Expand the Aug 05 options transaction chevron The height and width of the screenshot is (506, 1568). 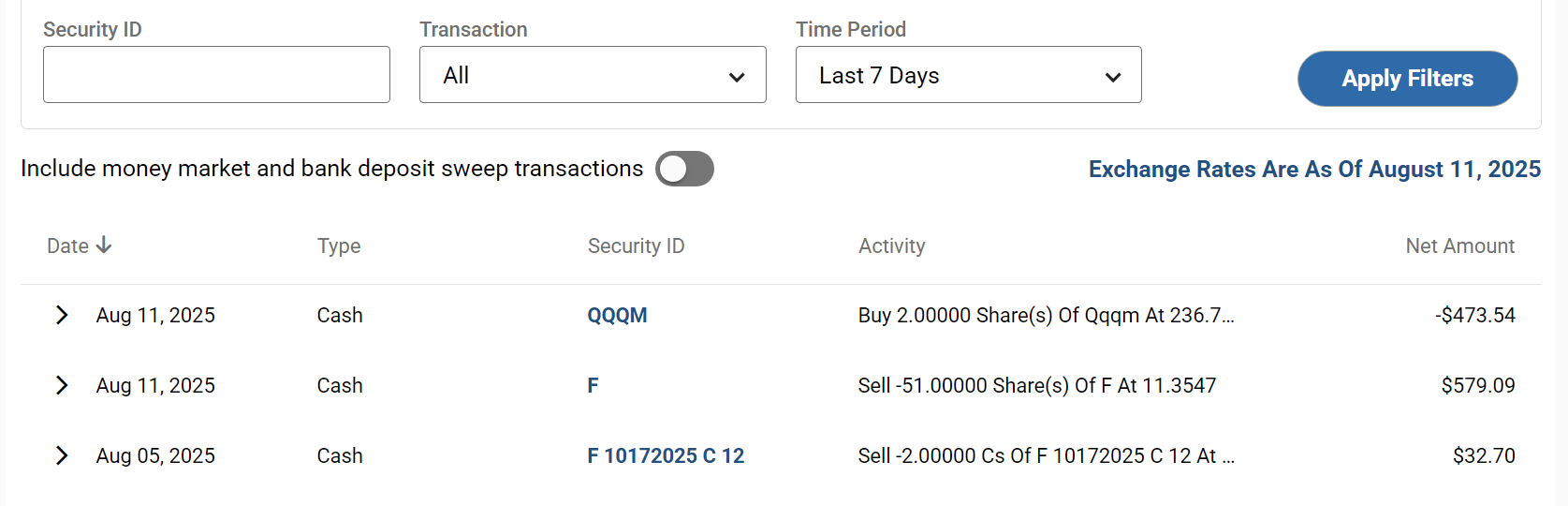(x=62, y=455)
